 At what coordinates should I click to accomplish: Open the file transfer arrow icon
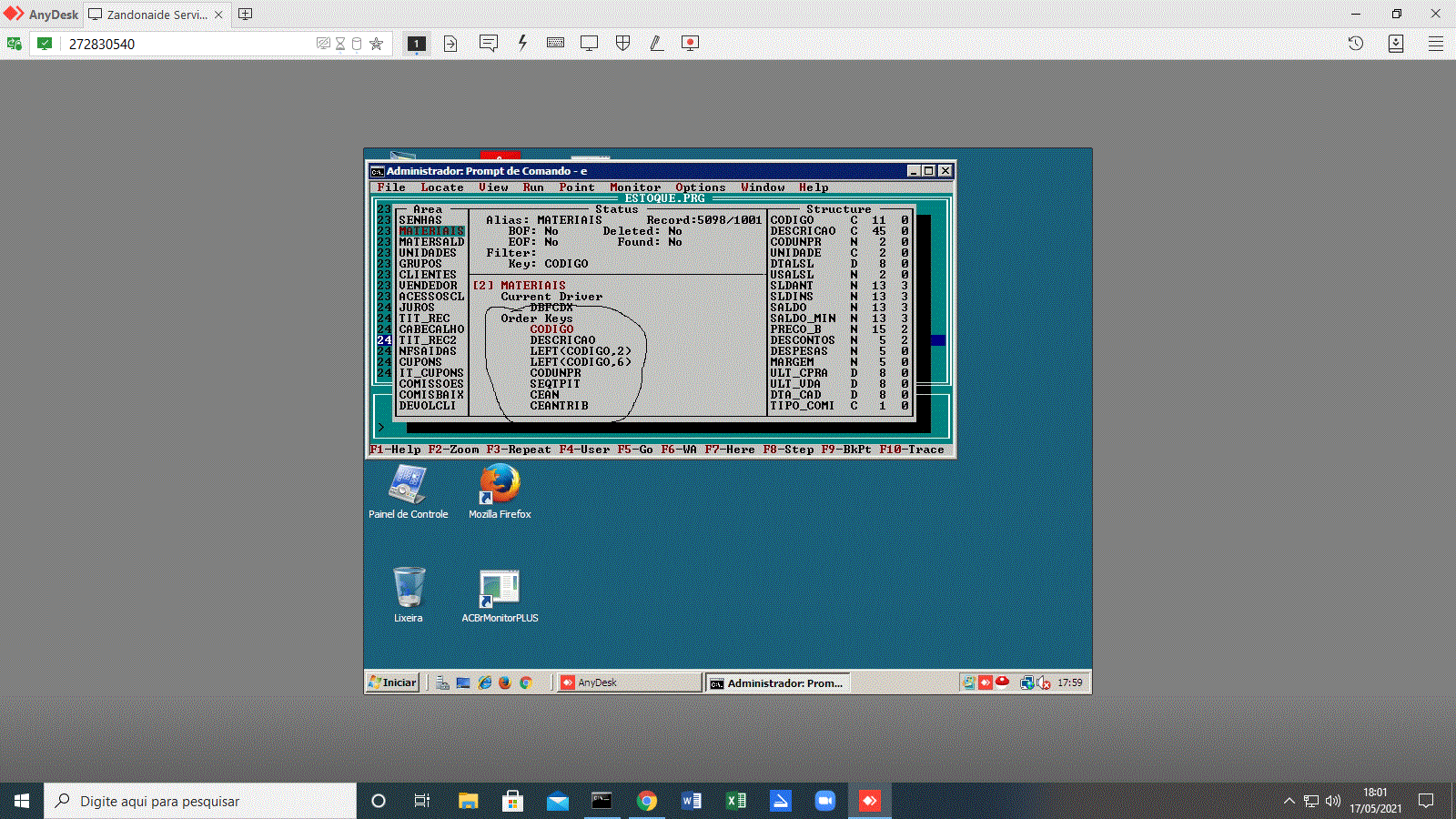[x=450, y=44]
